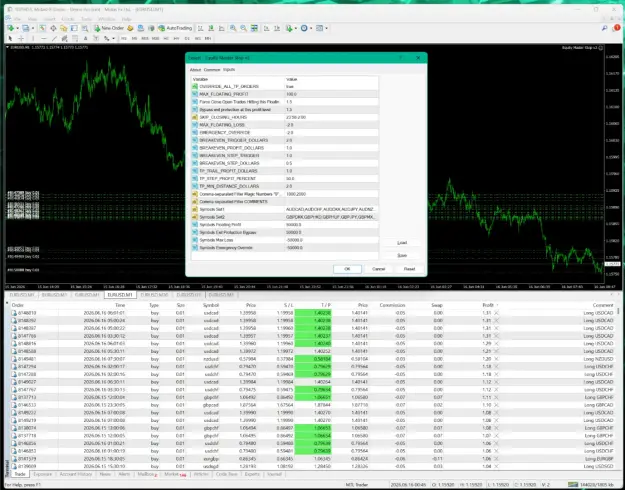Screen dimensions: 625x490
Task: Toggle the Data Window crosshair icon
Action: 53,28
